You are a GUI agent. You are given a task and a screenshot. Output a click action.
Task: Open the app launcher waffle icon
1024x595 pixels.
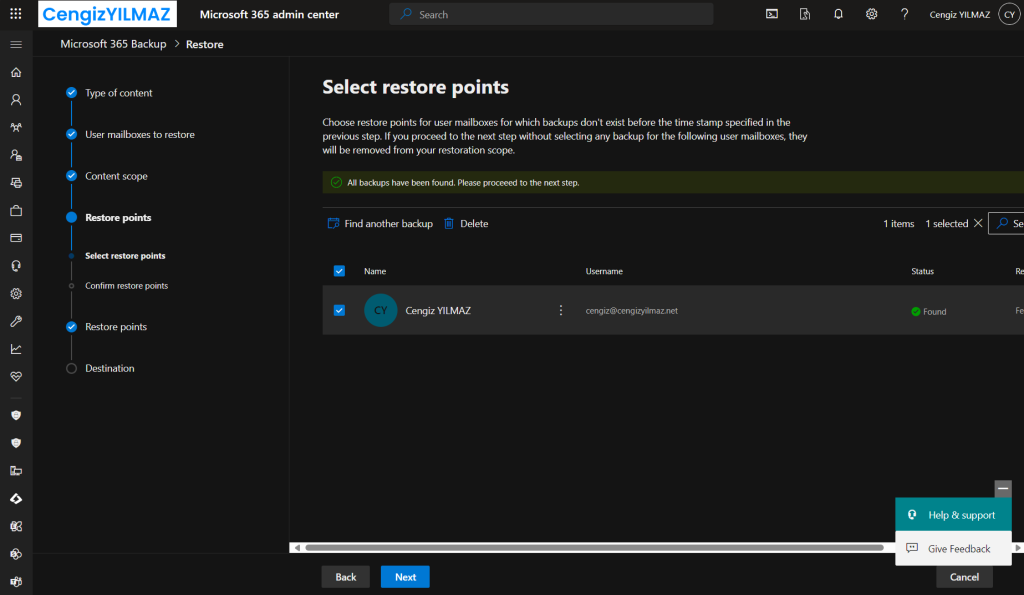point(16,14)
